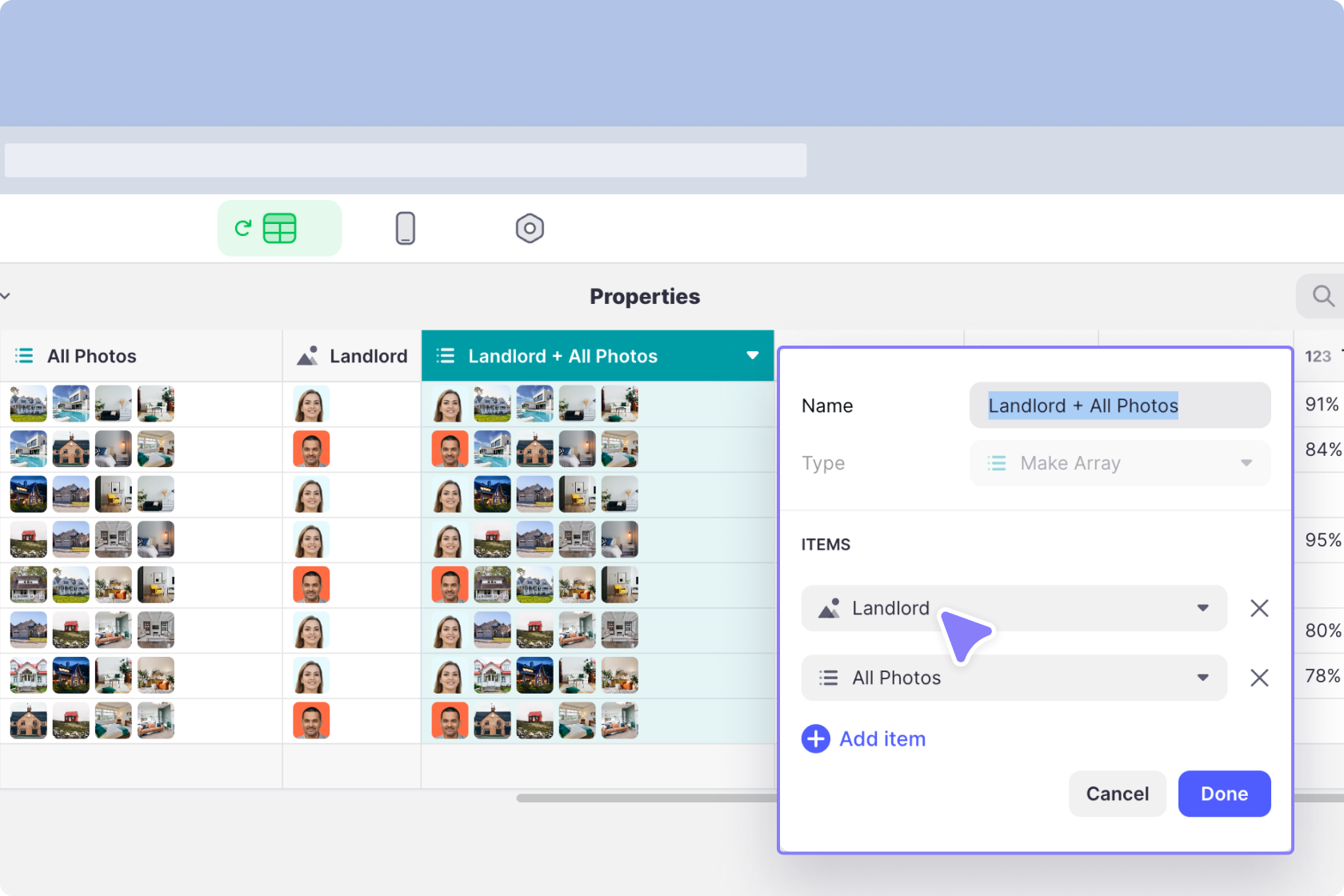Click the browser address bar field
The height and width of the screenshot is (896, 1344).
click(406, 161)
